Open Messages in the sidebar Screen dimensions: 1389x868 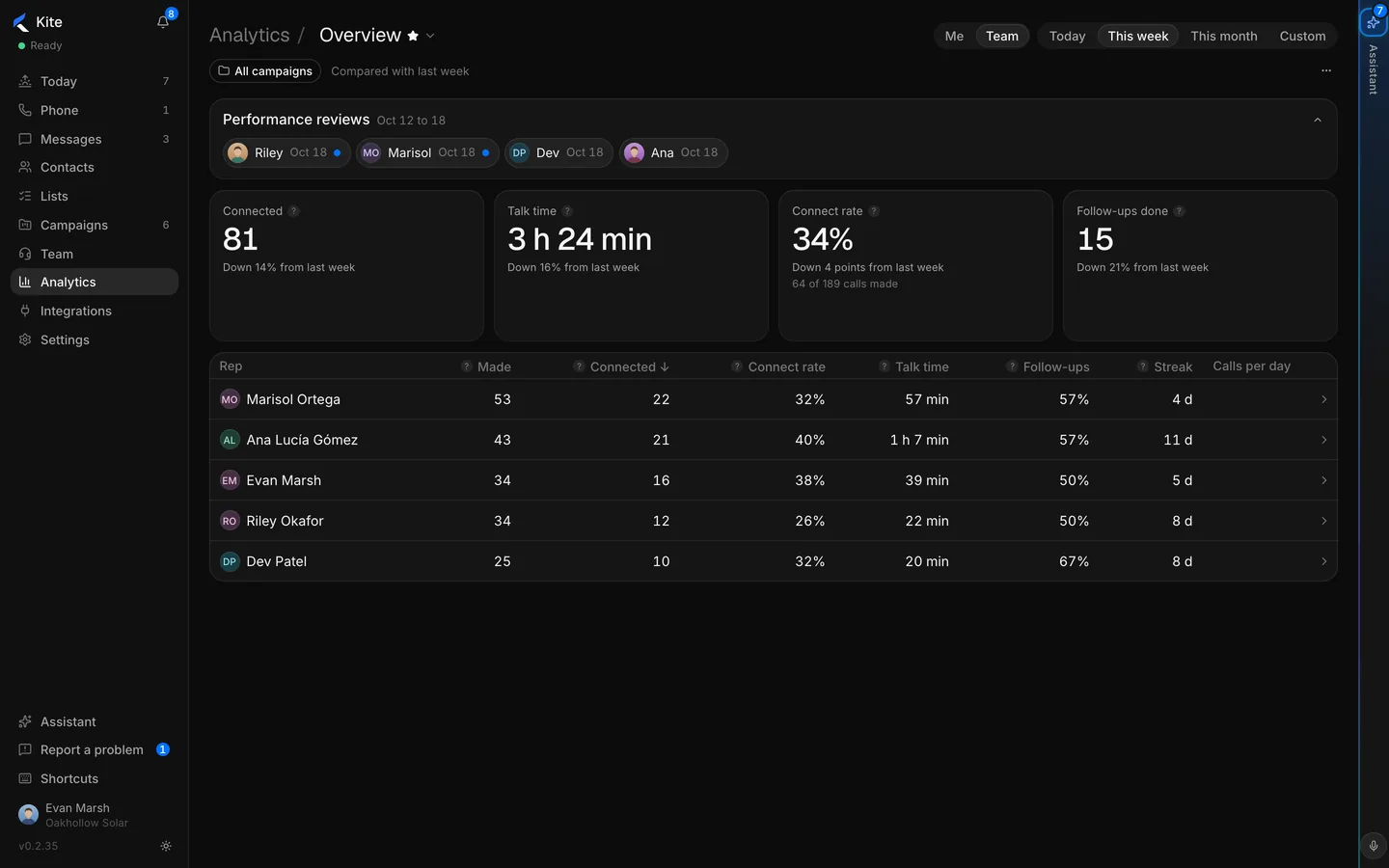(x=95, y=139)
